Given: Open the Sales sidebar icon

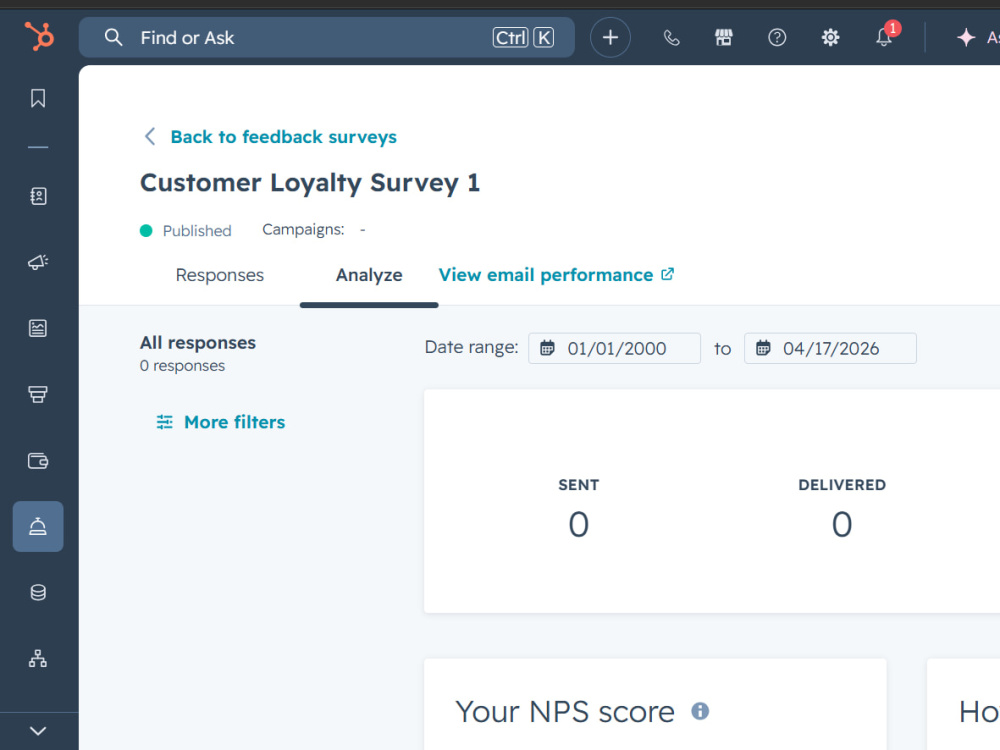Looking at the screenshot, I should point(38,394).
